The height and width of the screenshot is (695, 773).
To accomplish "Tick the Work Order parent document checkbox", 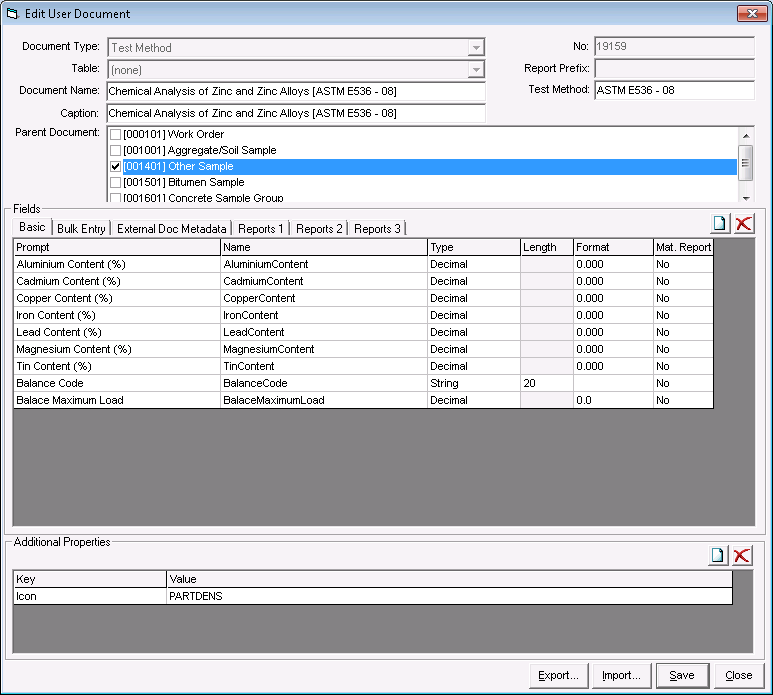I will point(116,135).
